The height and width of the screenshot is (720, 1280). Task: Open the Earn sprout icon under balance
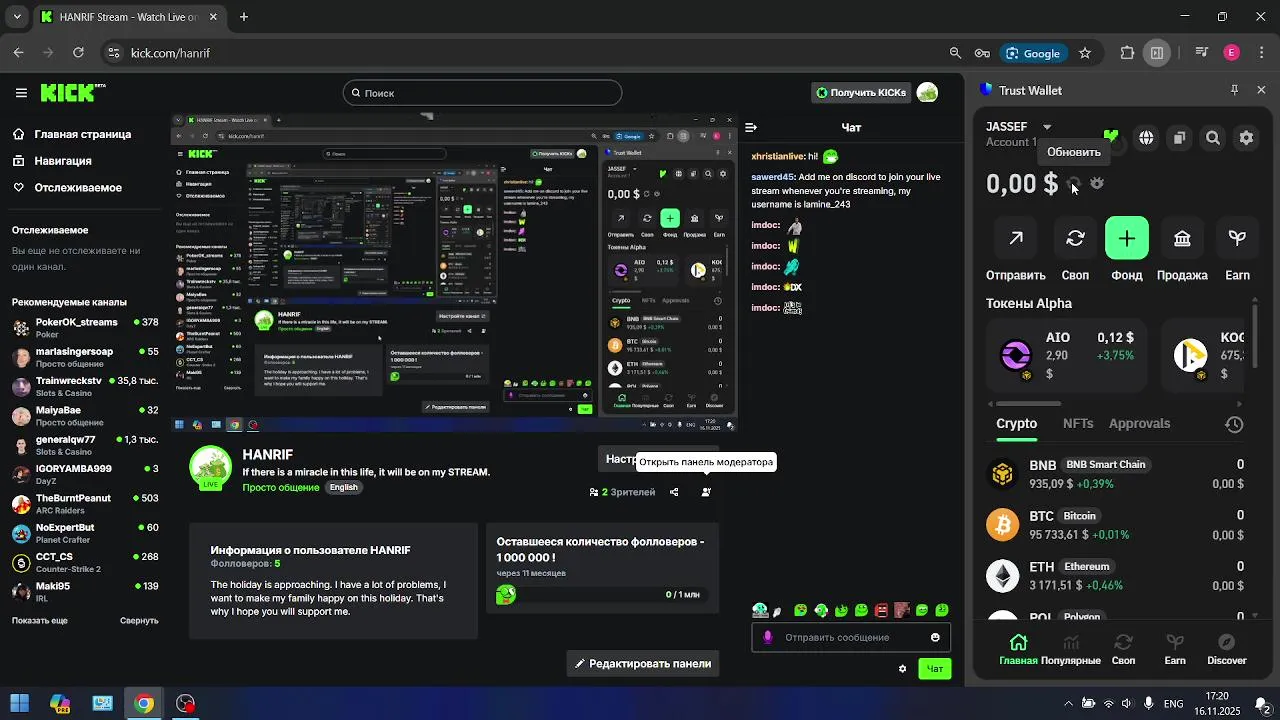pyautogui.click(x=1238, y=238)
